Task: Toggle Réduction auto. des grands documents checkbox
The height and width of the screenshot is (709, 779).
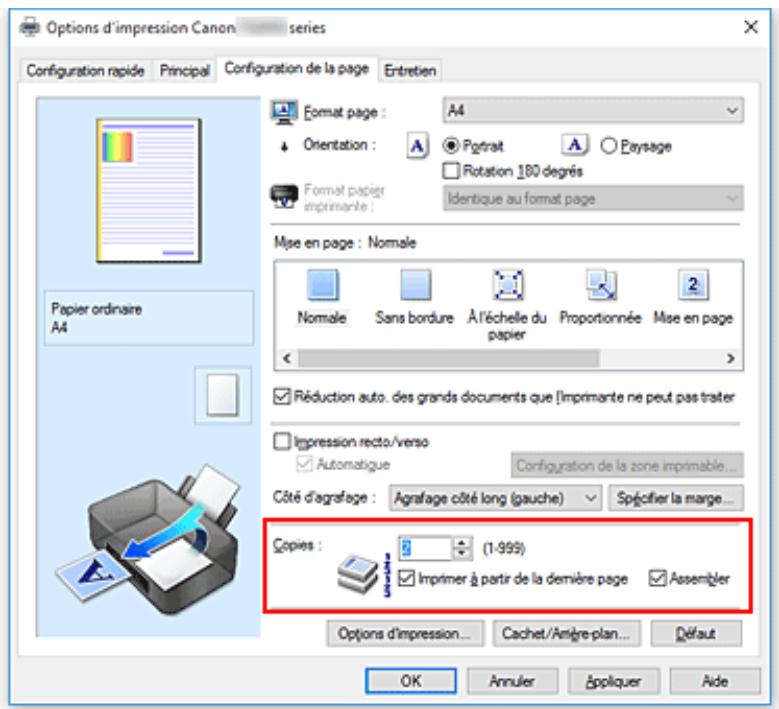Action: 282,396
